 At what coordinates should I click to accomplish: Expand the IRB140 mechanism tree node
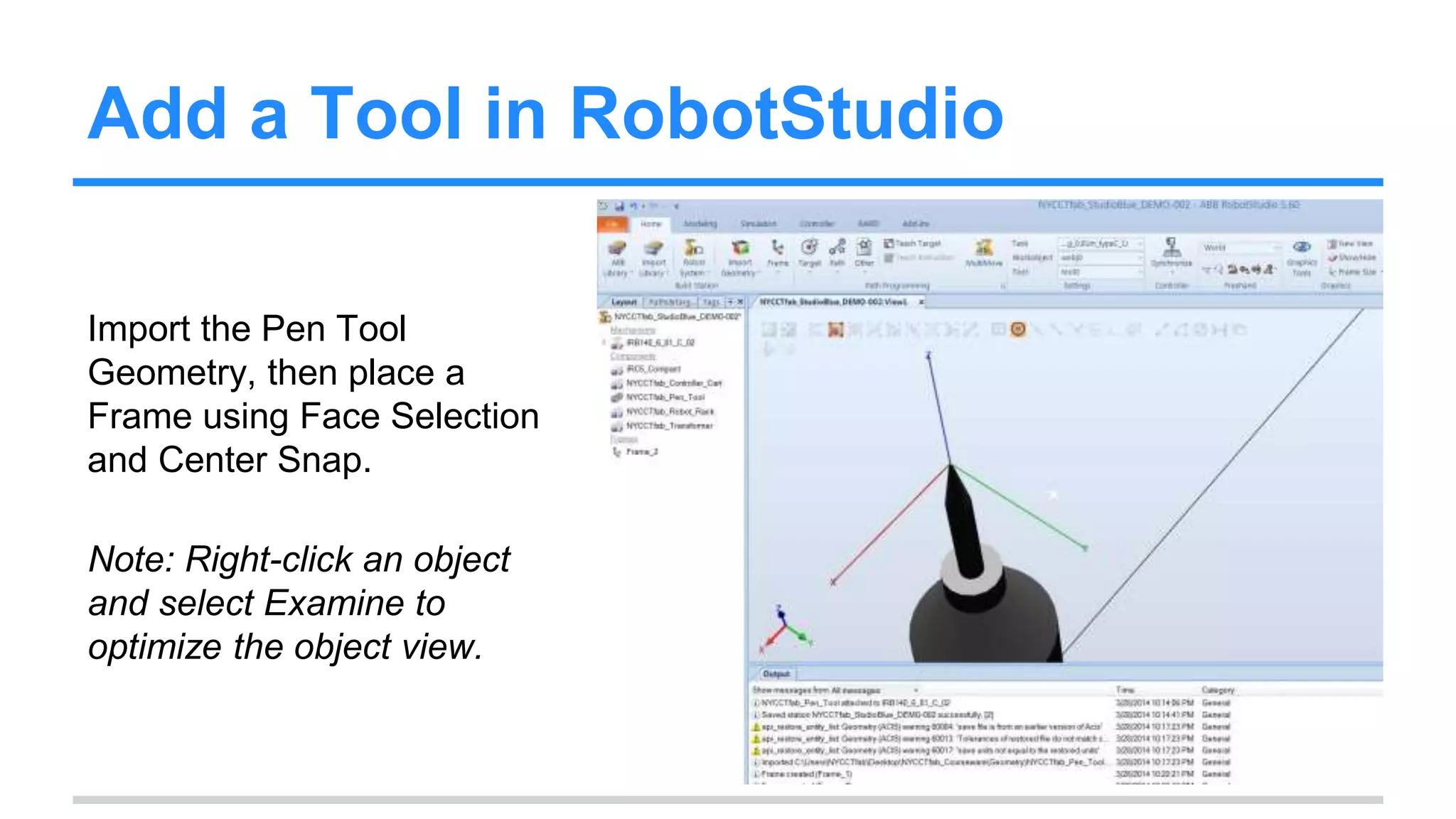pyautogui.click(x=604, y=343)
